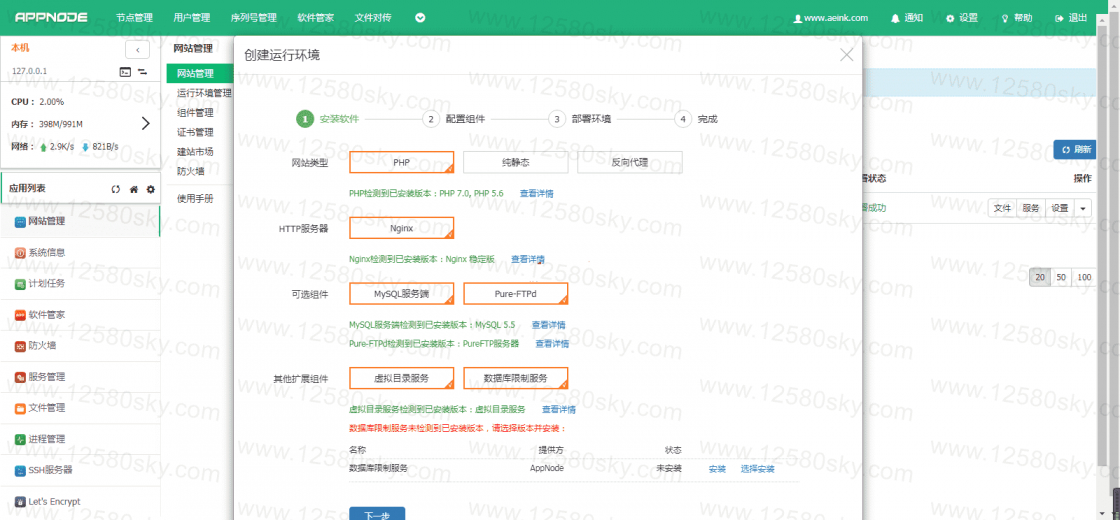Screen dimensions: 1120x520
Task: Click the www.aeink.com user account
Action: click(831, 18)
